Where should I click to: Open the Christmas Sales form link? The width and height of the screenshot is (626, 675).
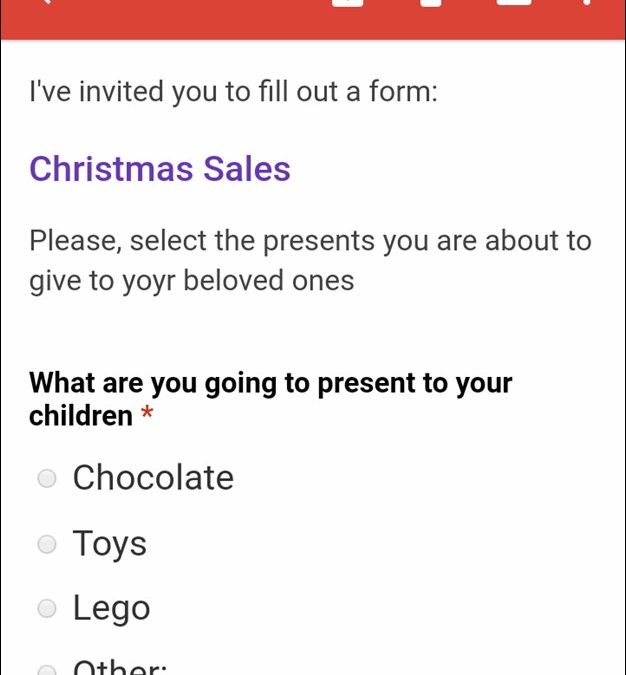click(160, 168)
